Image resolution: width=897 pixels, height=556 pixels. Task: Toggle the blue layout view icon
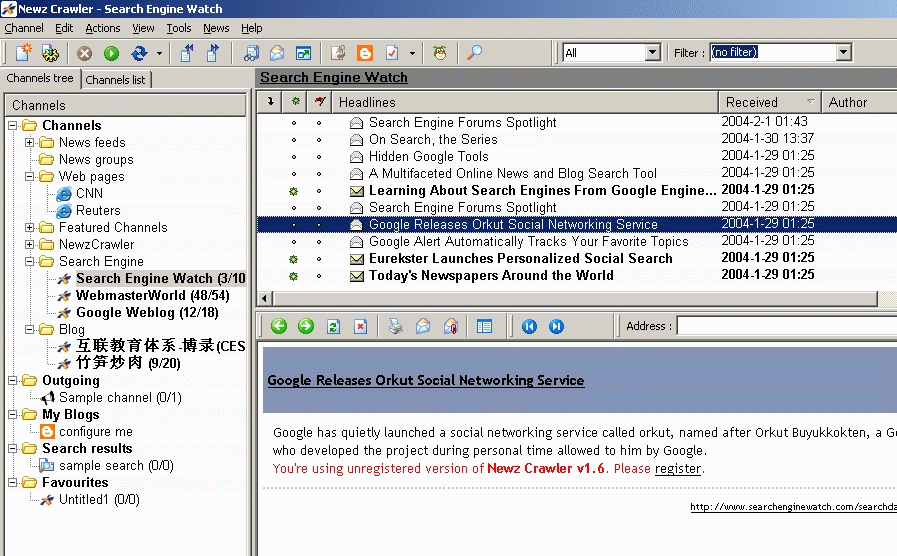[x=484, y=327]
